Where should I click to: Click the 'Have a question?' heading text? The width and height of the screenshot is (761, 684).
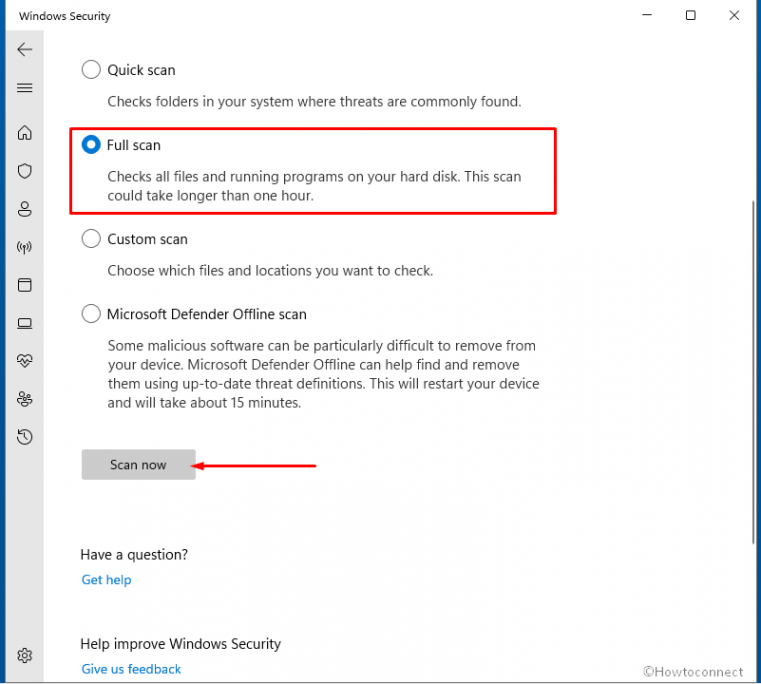[x=134, y=554]
